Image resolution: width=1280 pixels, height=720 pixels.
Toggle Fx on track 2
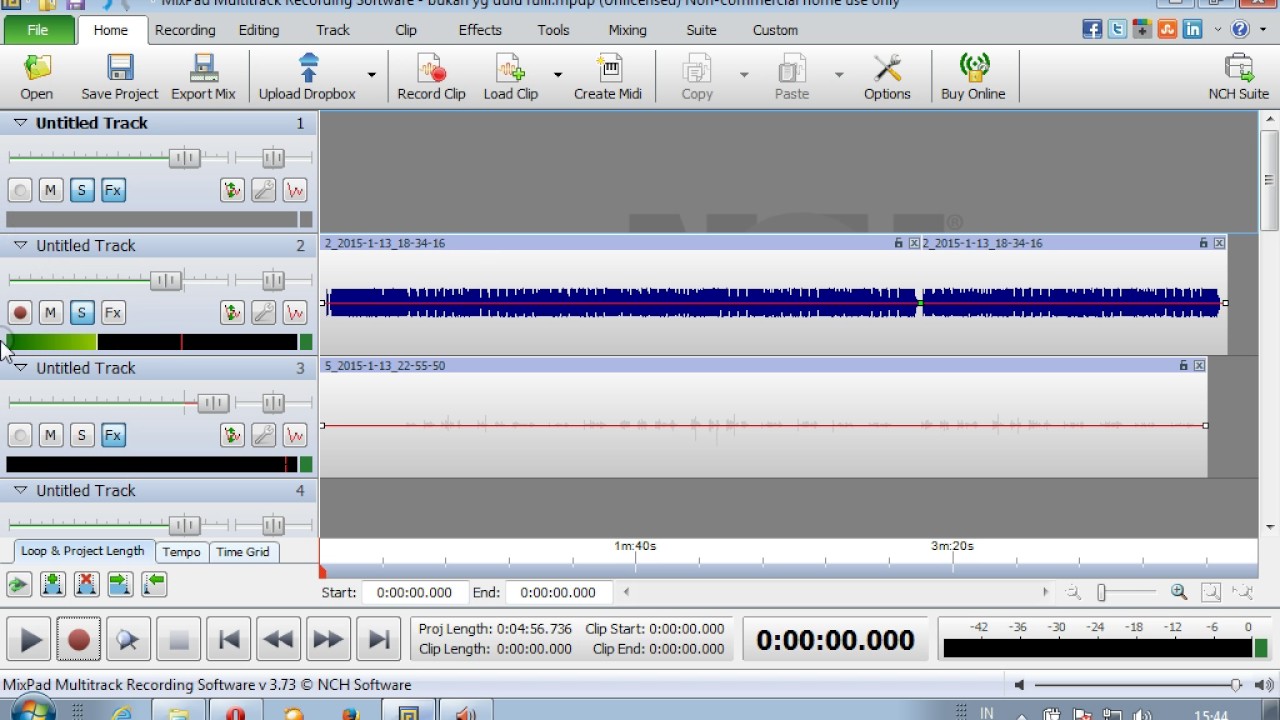click(113, 313)
